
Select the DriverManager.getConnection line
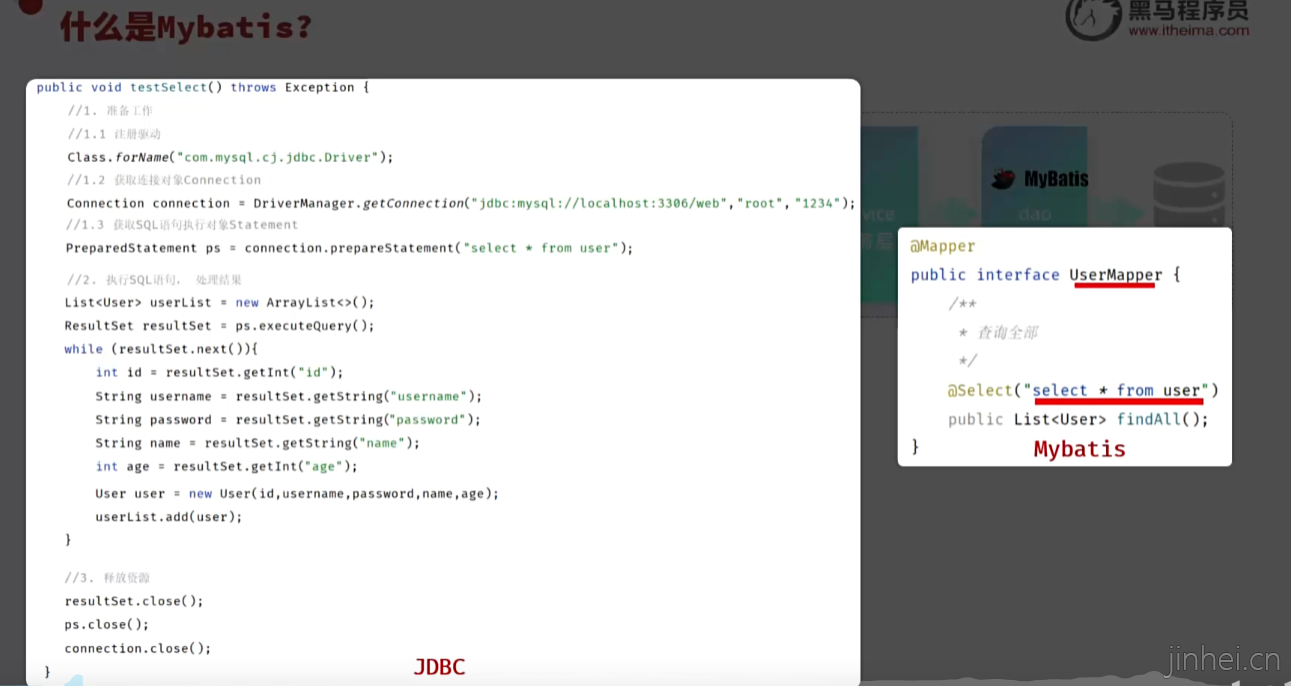[x=461, y=203]
